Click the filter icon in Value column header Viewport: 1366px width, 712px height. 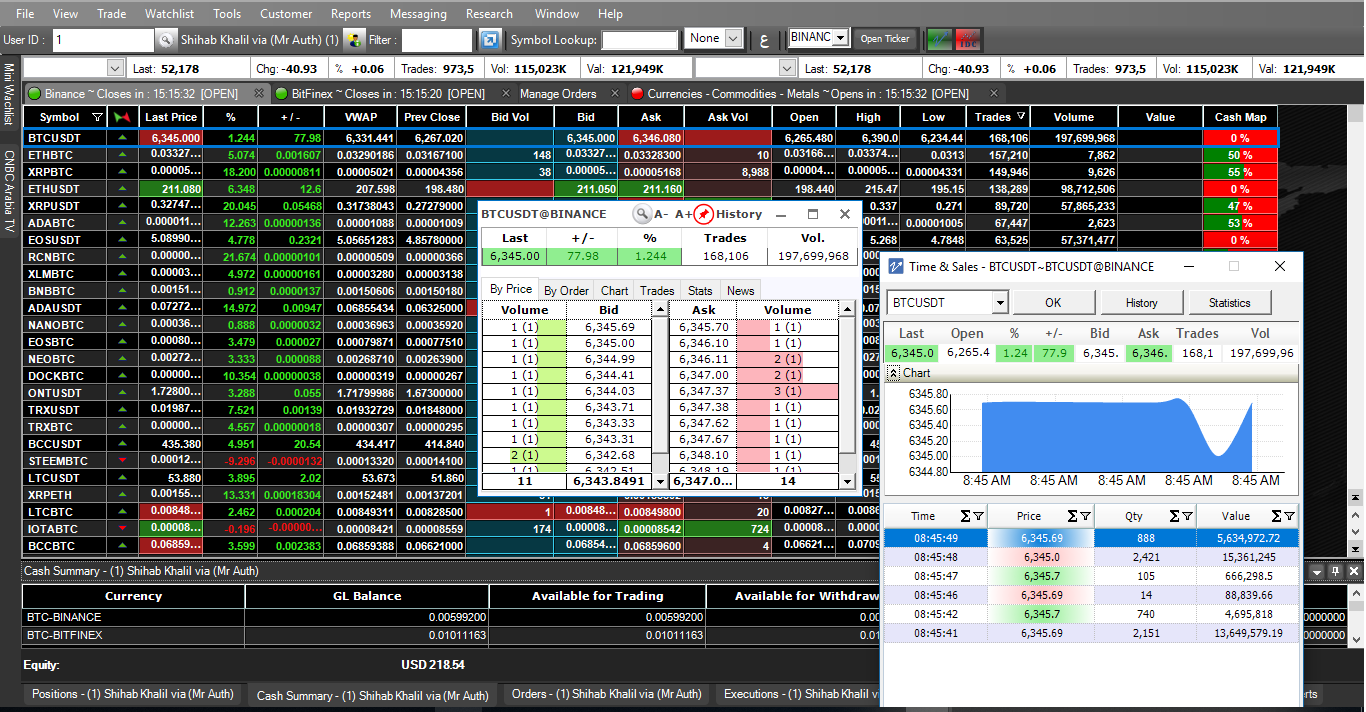click(1290, 516)
